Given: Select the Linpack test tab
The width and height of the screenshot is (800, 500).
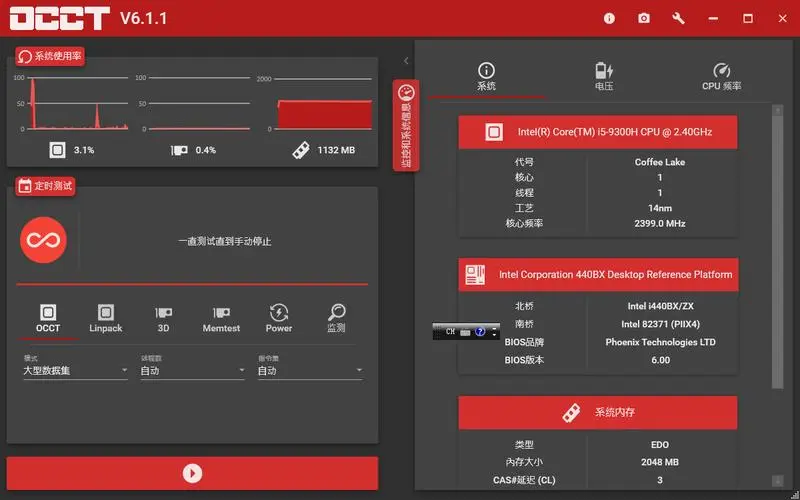Looking at the screenshot, I should pos(106,318).
